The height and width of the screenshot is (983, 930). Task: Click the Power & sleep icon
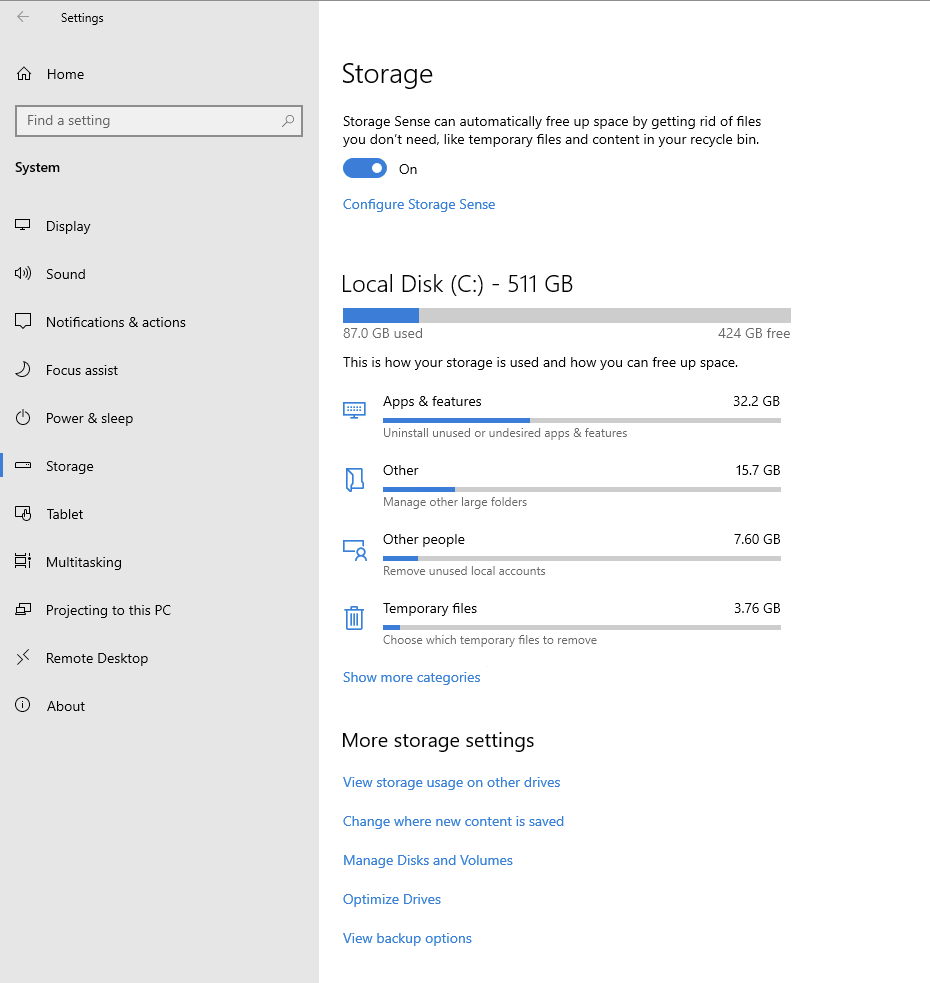click(23, 418)
